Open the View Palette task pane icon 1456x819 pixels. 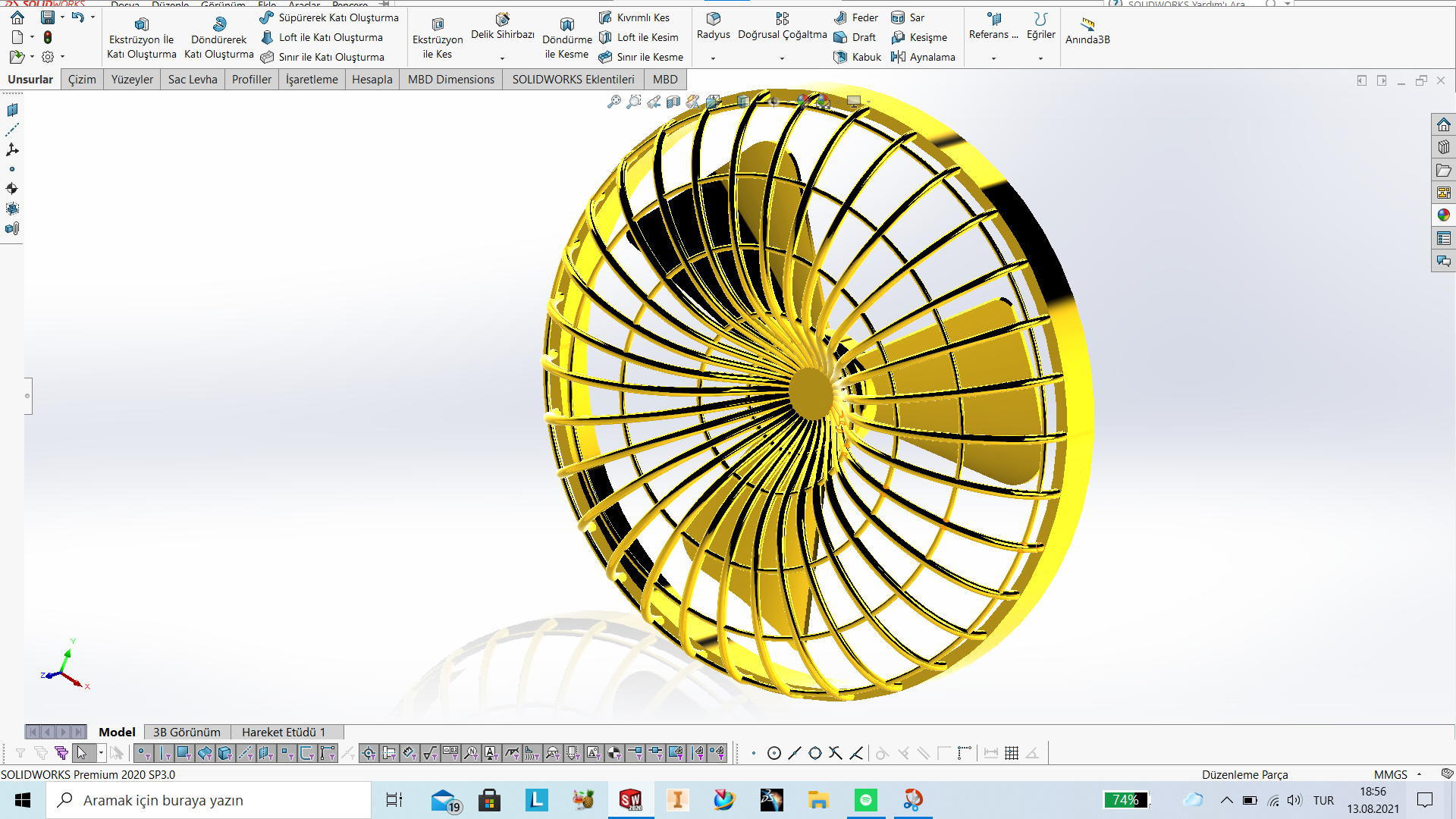click(1444, 193)
